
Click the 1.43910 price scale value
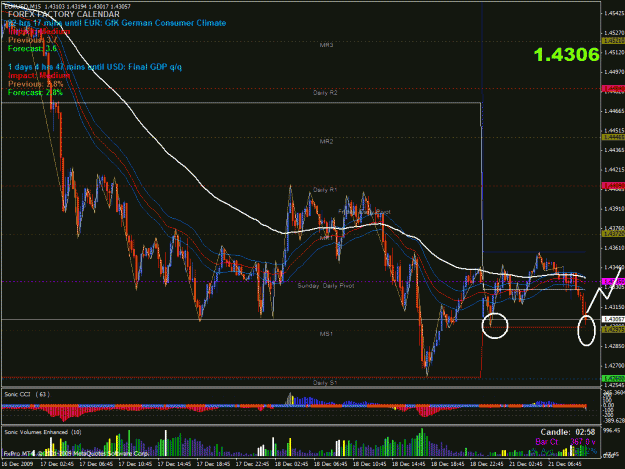coord(614,208)
